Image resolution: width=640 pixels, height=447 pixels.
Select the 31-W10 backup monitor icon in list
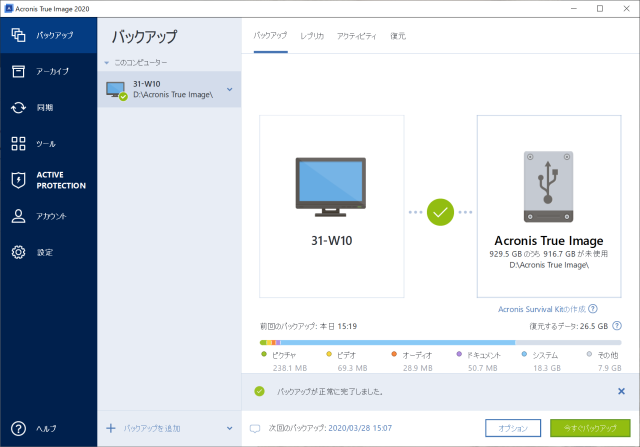point(117,91)
